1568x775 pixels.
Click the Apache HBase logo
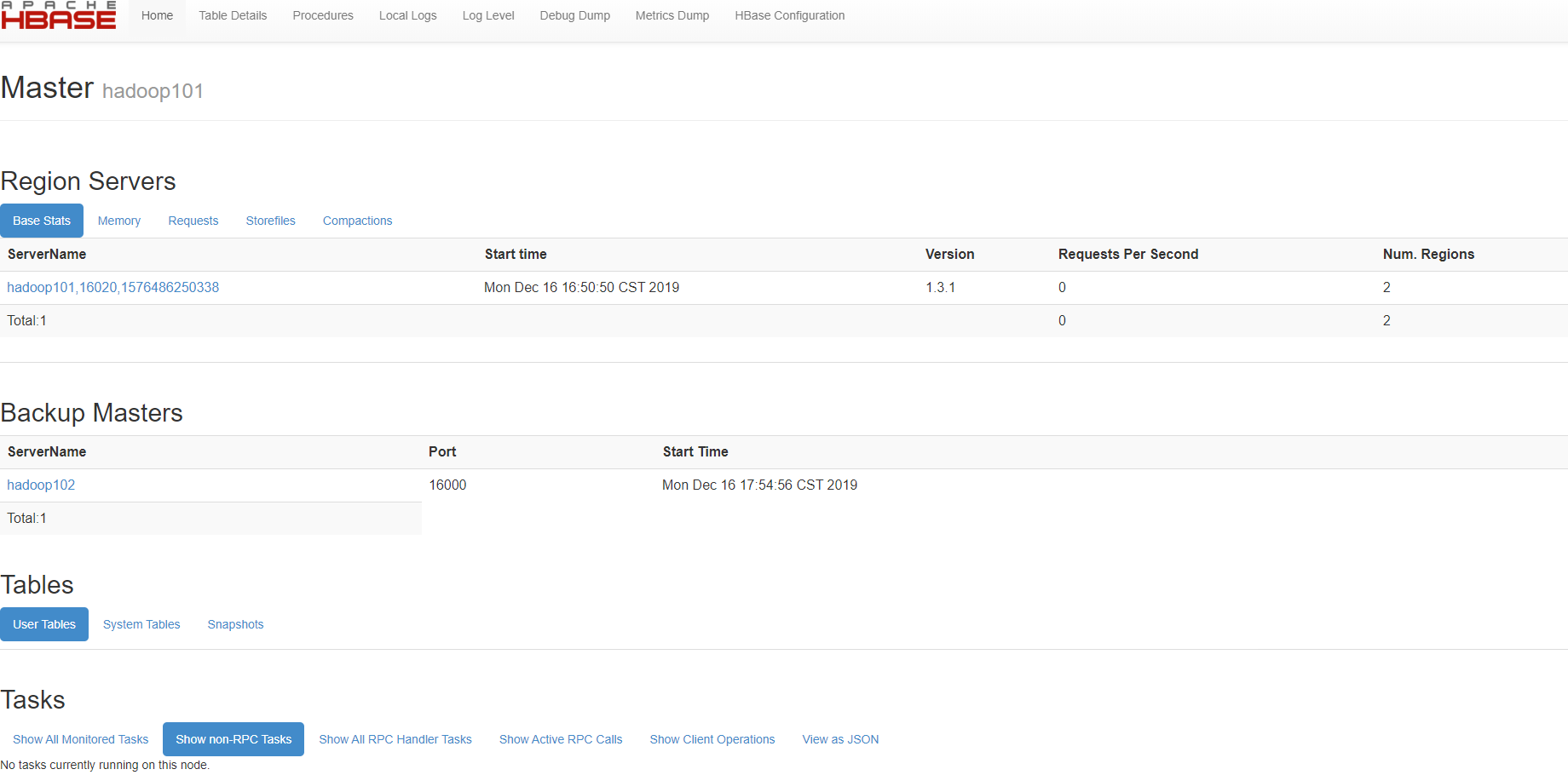[59, 15]
